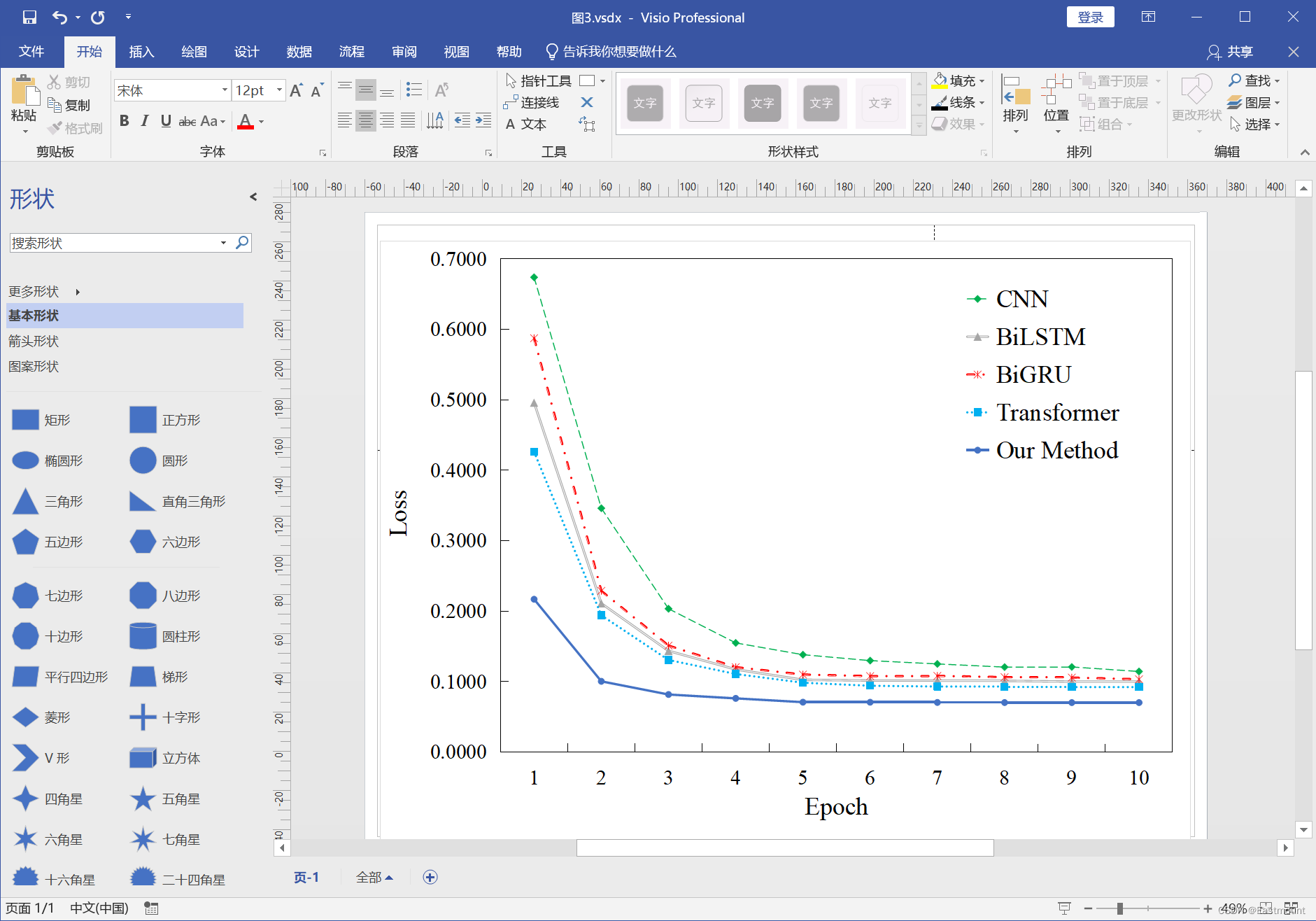The width and height of the screenshot is (1316, 921).
Task: Click the Pointer Tool (指针工具) icon
Action: click(511, 81)
